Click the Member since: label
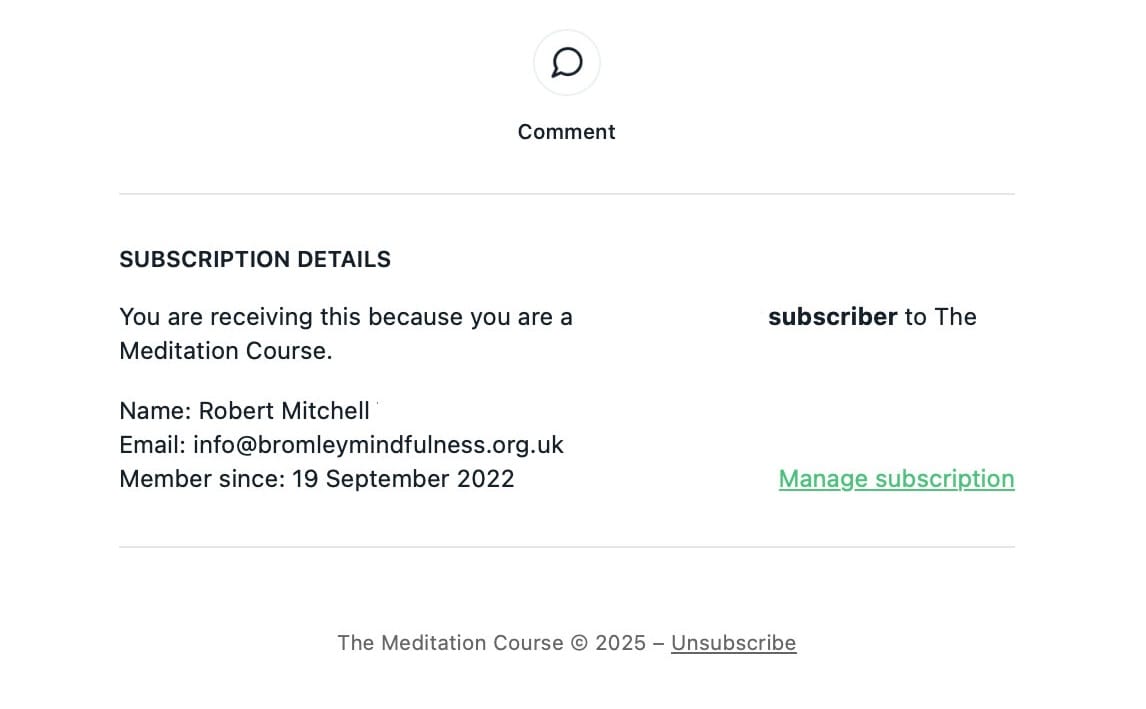This screenshot has width=1146, height=709. pyautogui.click(x=202, y=479)
